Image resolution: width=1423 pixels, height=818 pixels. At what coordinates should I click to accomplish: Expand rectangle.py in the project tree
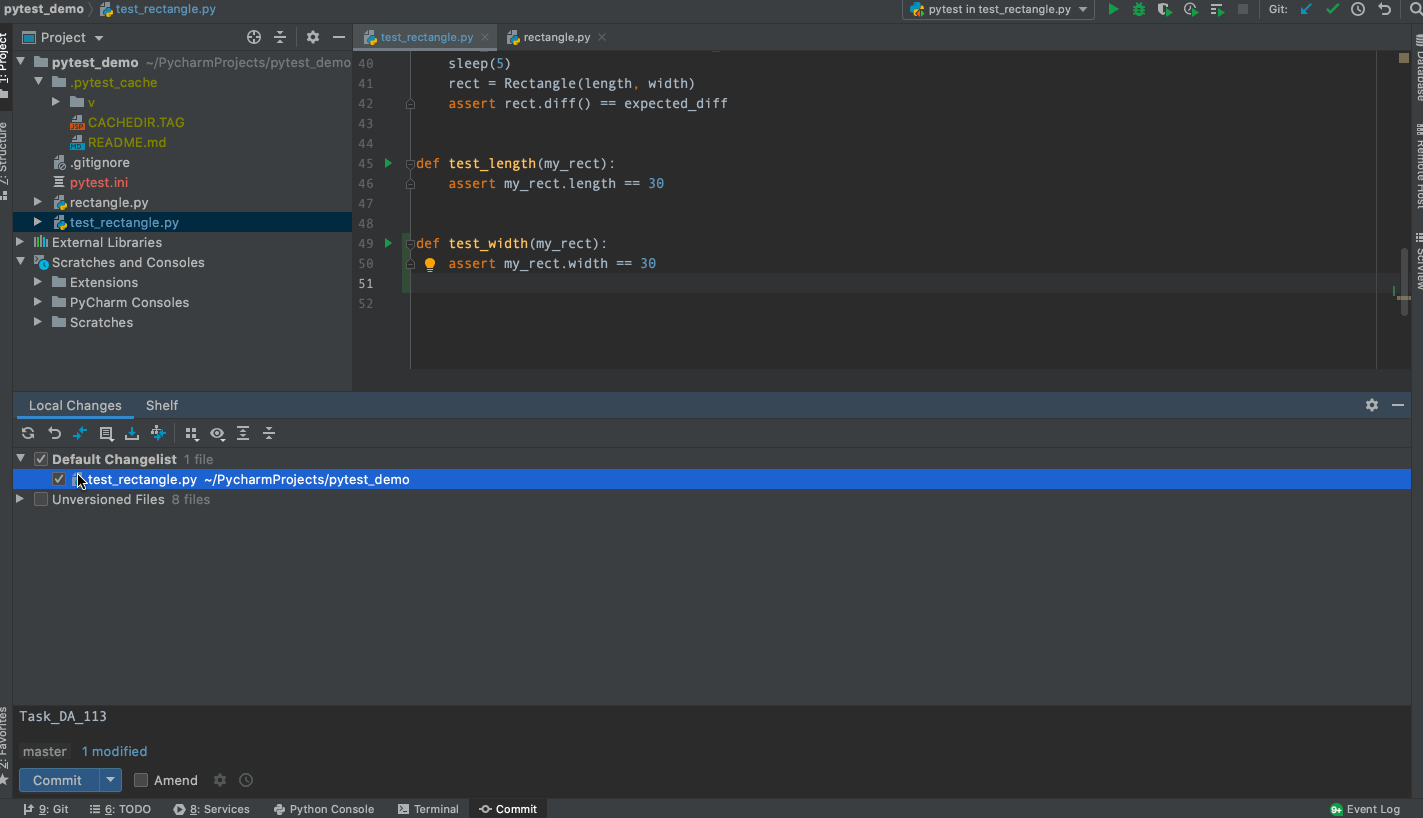[x=38, y=202]
